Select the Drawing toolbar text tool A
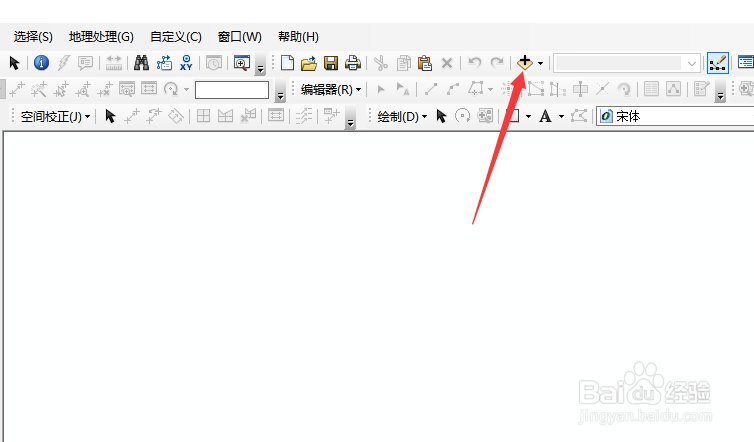The height and width of the screenshot is (442, 754). coord(545,116)
